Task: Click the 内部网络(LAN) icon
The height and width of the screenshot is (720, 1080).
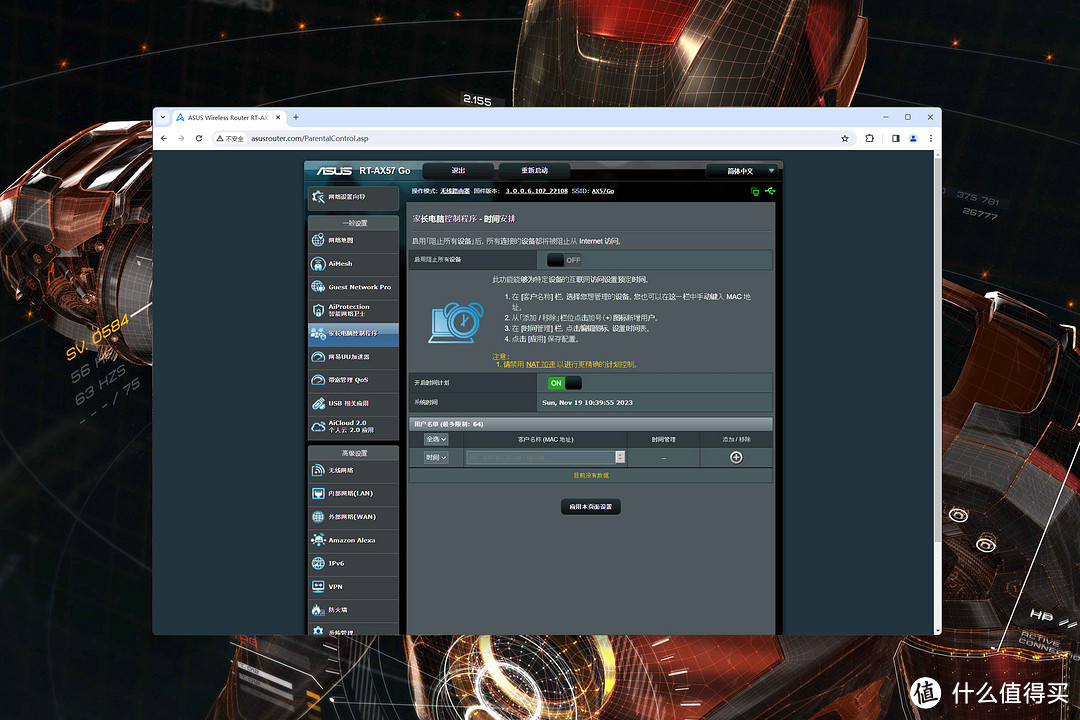Action: [x=318, y=493]
